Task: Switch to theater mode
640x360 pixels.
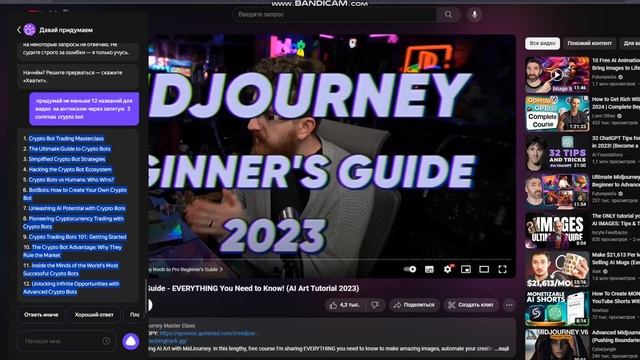Action: (484, 269)
